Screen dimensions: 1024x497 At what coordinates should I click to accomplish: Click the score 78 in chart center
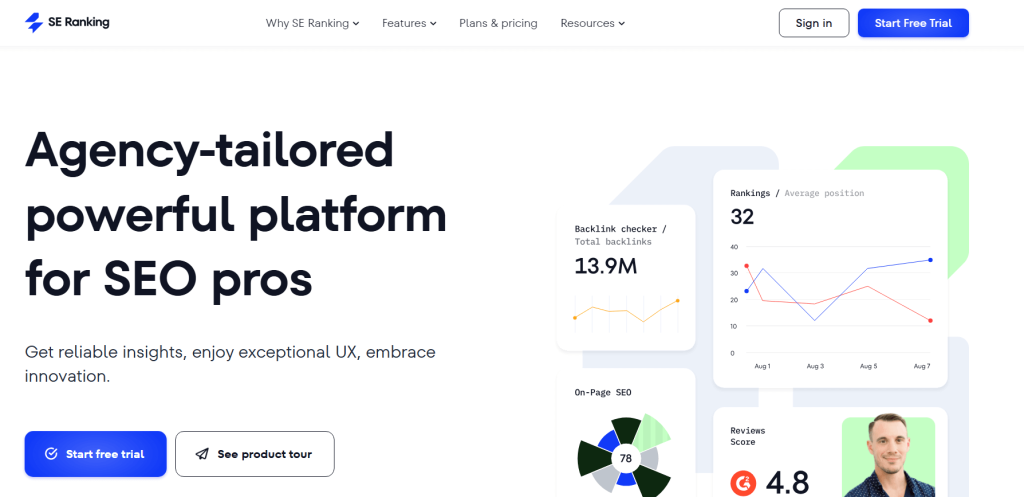[x=625, y=459]
